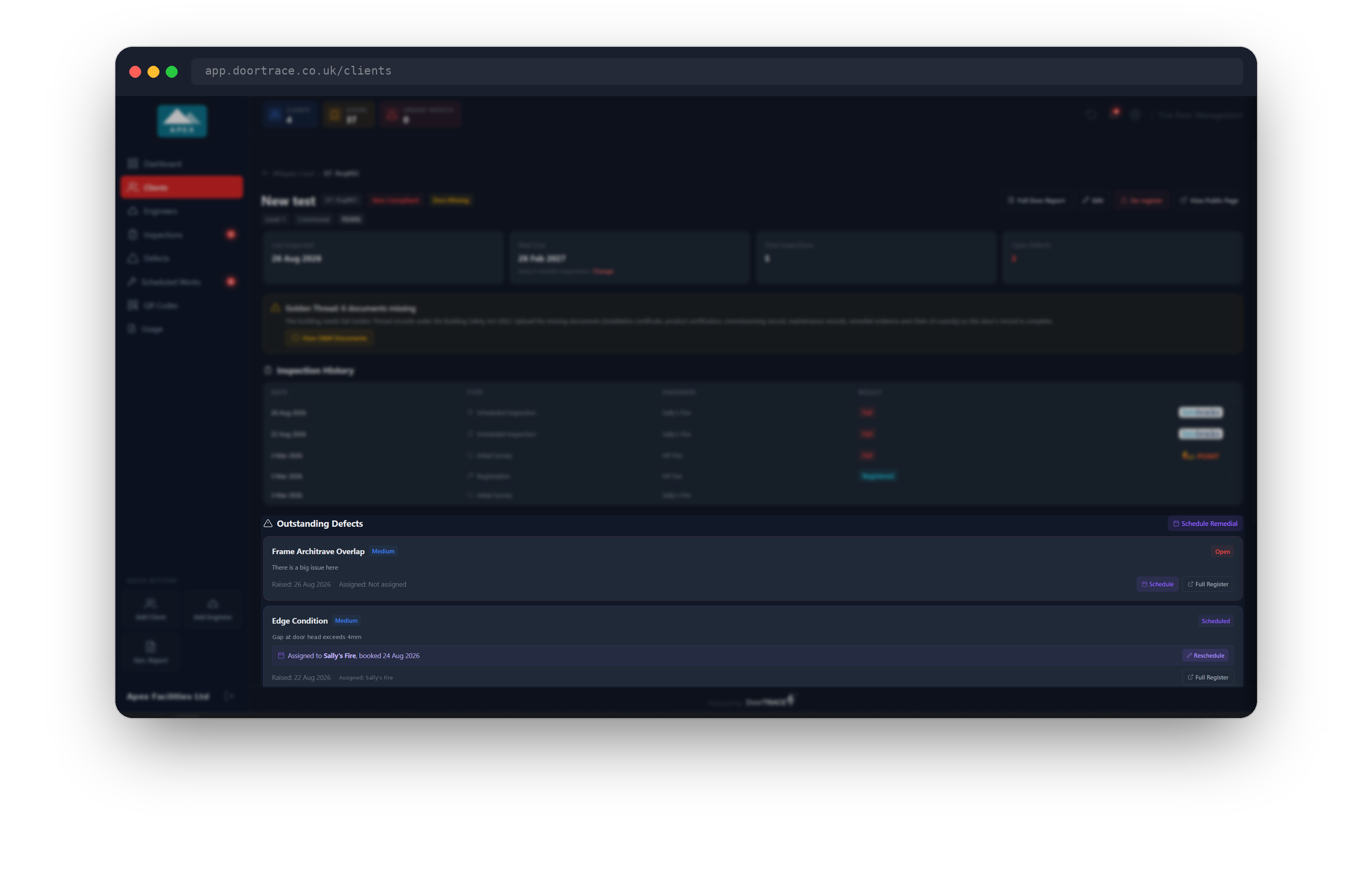Open Dashboard in the sidebar
This screenshot has height=883, width=1372.
click(x=182, y=164)
